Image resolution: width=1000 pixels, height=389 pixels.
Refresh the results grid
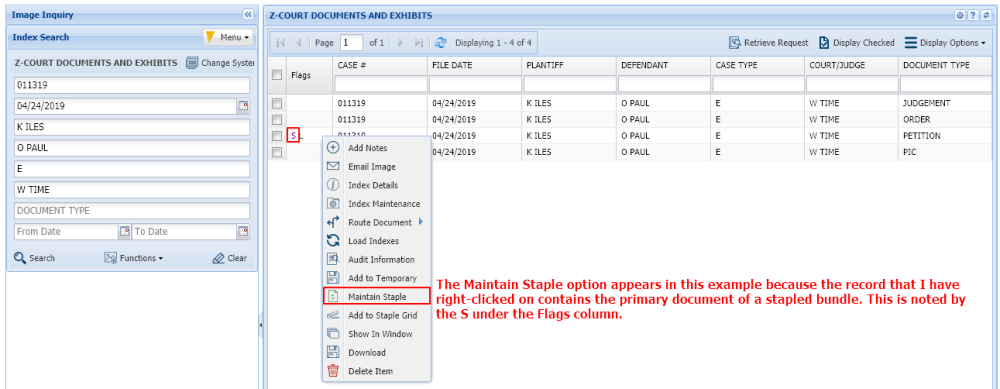[x=441, y=43]
